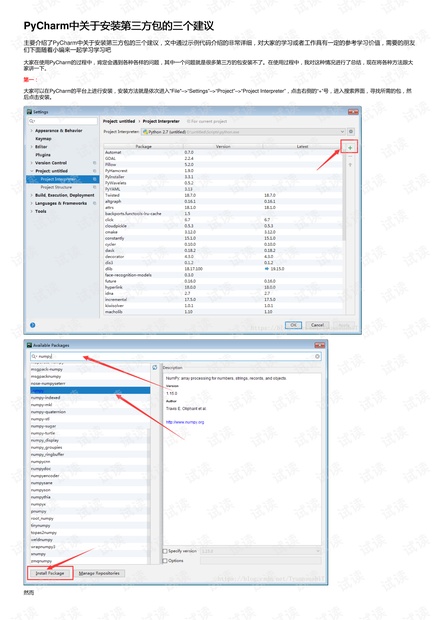
Task: Open the version dropdown next to Specify version
Action: click(x=261, y=551)
